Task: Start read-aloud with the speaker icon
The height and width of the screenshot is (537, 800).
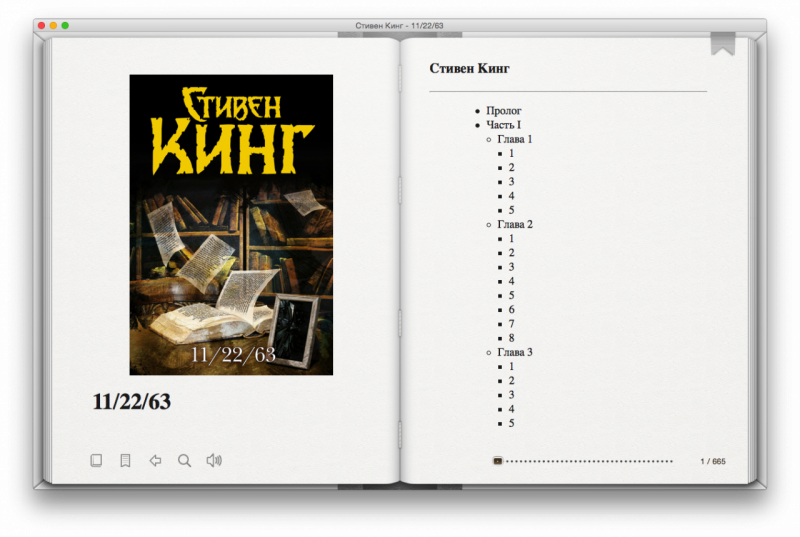Action: pos(214,461)
